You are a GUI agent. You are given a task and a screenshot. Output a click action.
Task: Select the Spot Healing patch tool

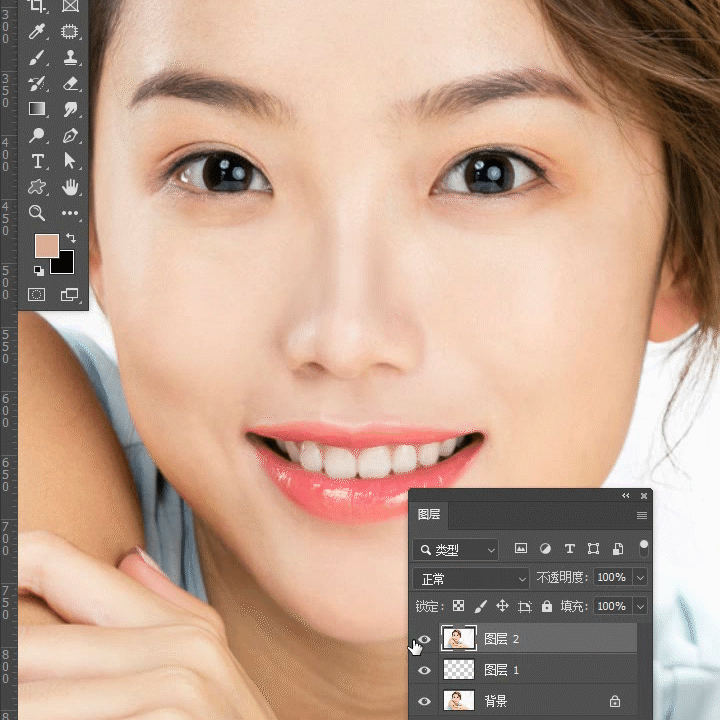click(x=70, y=32)
